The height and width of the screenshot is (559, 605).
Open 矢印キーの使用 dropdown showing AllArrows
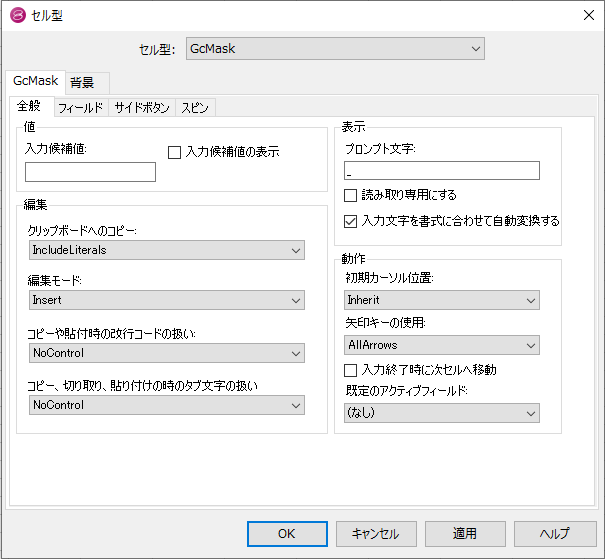[x=442, y=345]
